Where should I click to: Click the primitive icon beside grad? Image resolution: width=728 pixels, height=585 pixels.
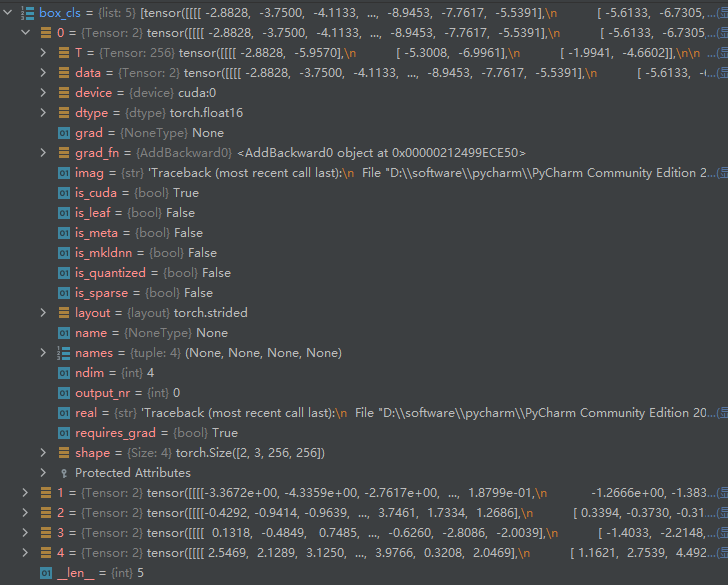64,133
